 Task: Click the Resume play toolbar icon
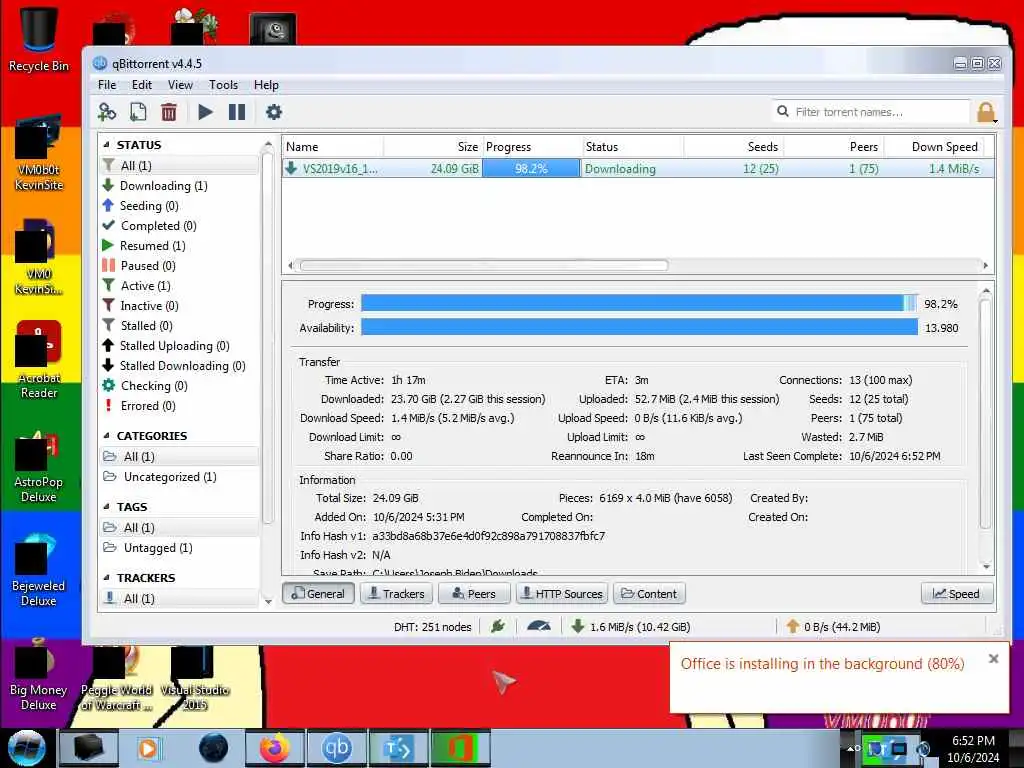coord(205,112)
